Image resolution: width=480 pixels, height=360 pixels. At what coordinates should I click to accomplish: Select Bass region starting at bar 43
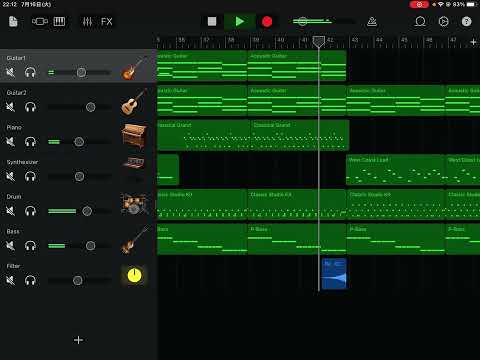(396, 239)
